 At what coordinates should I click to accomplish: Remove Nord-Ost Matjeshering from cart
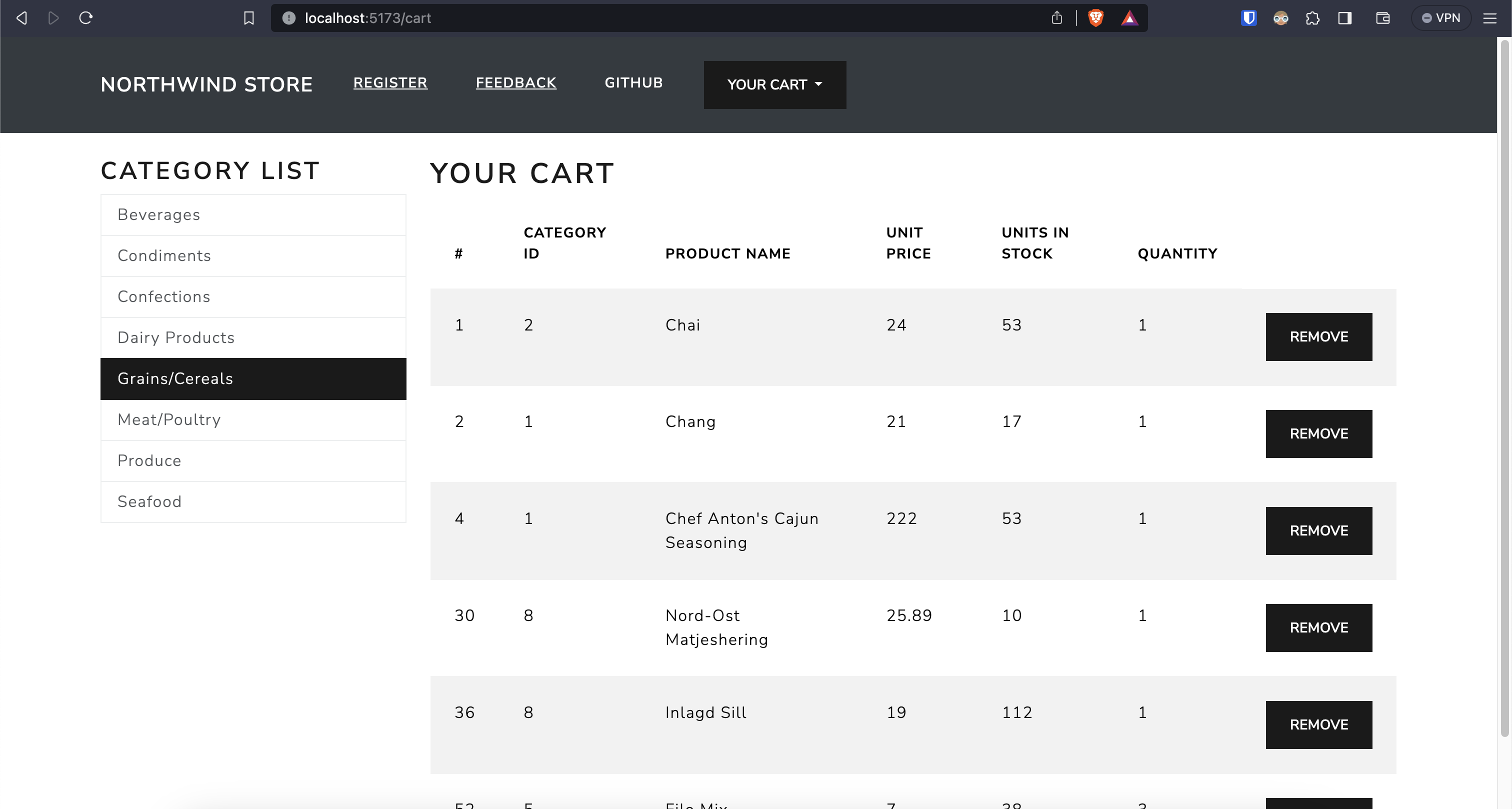tap(1318, 627)
